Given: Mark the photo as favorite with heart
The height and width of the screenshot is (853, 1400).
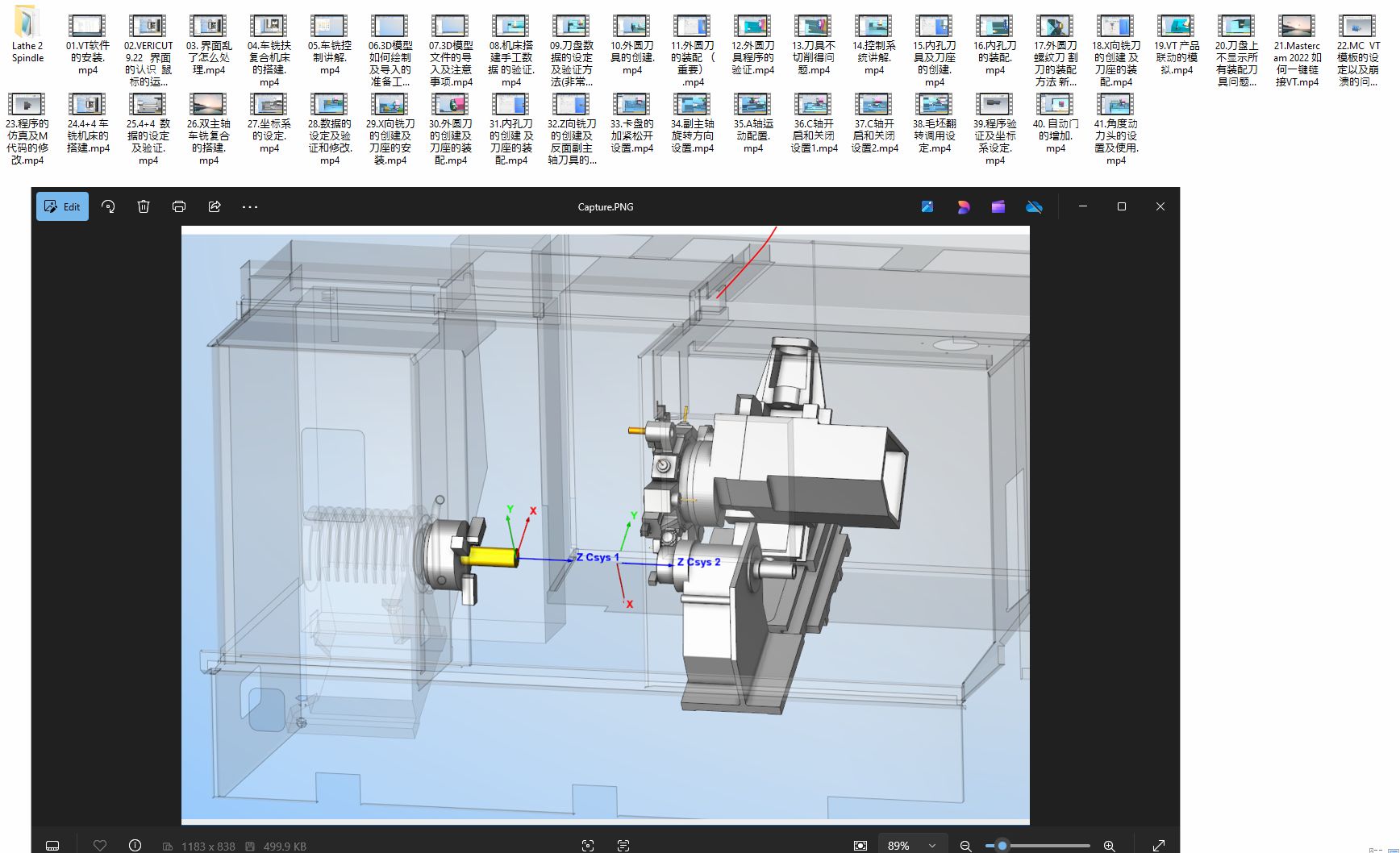Looking at the screenshot, I should click(100, 845).
